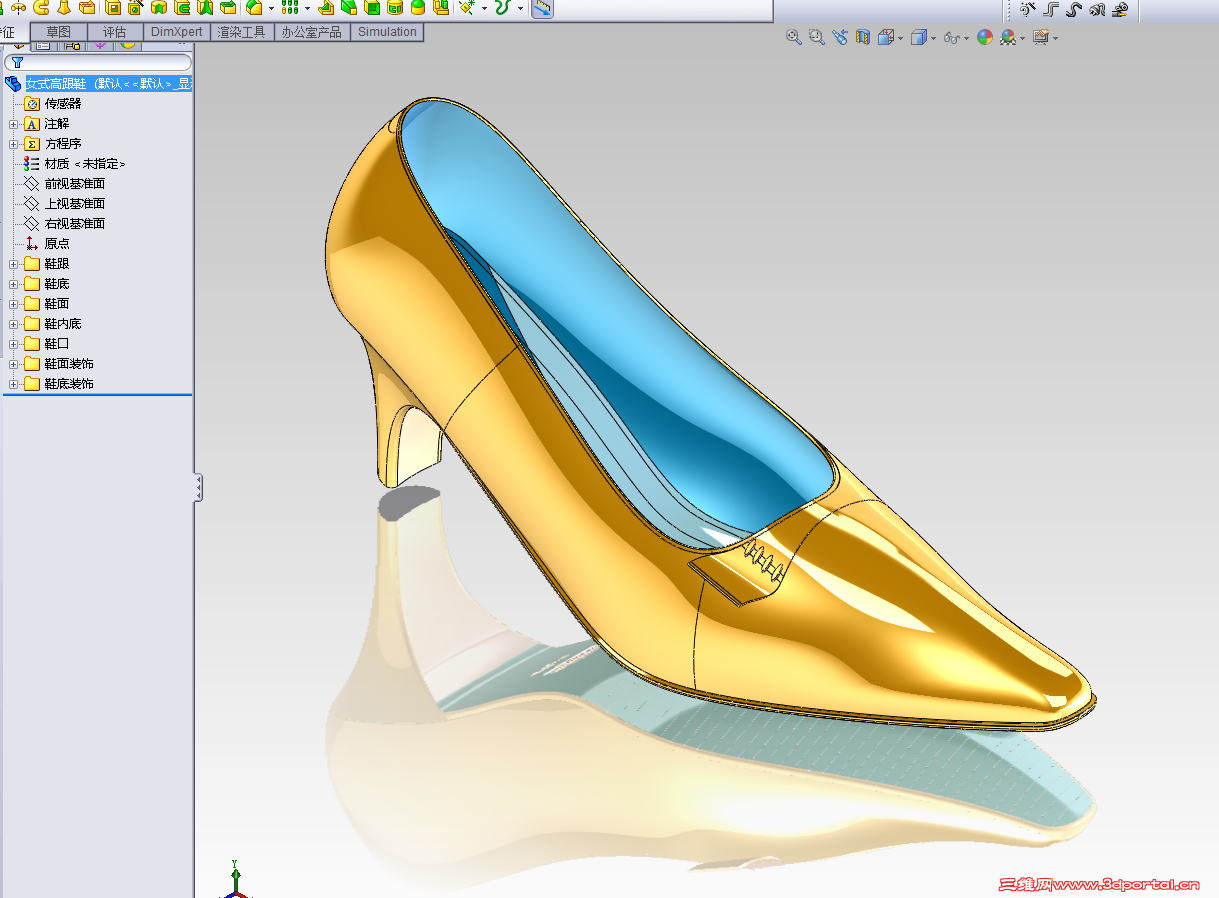Click the Section View icon
Viewport: 1219px width, 898px height.
coord(863,37)
